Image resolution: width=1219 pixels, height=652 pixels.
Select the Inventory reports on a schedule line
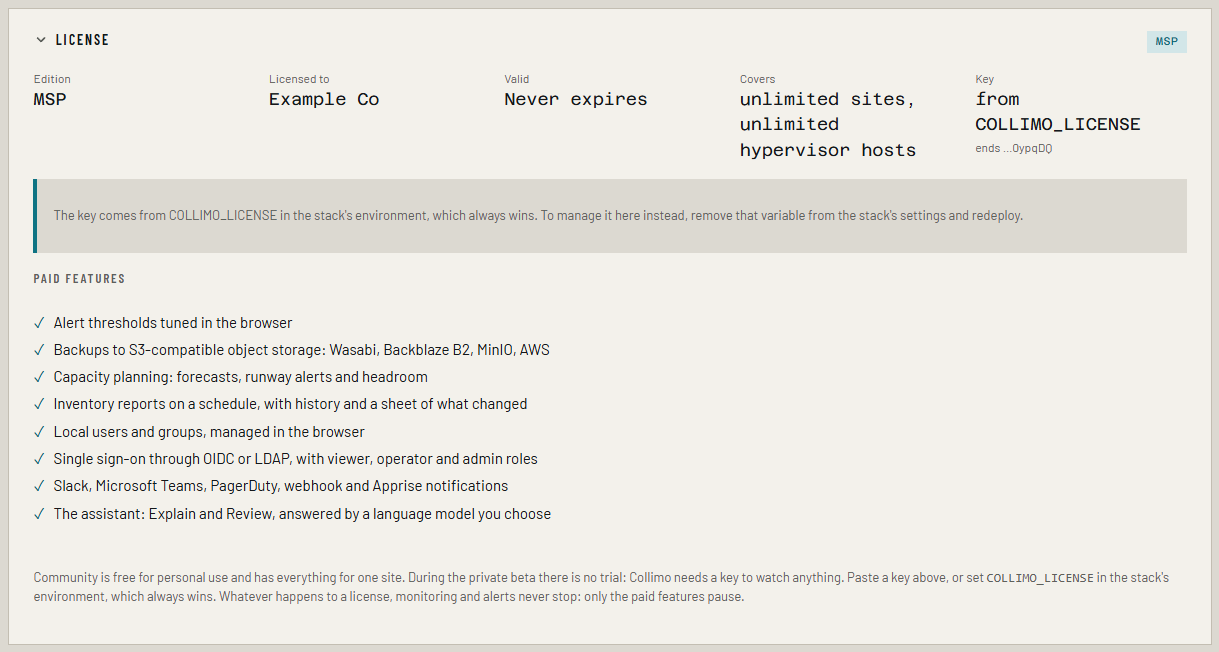[x=290, y=404]
